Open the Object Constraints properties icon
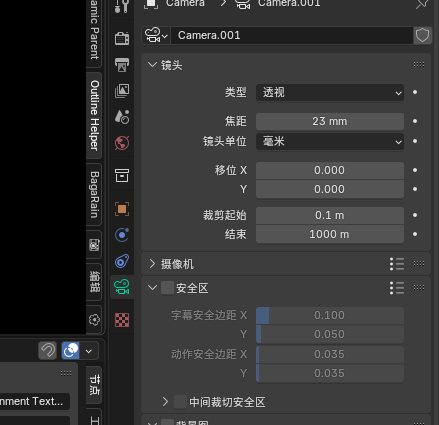The height and width of the screenshot is (425, 439). (122, 261)
